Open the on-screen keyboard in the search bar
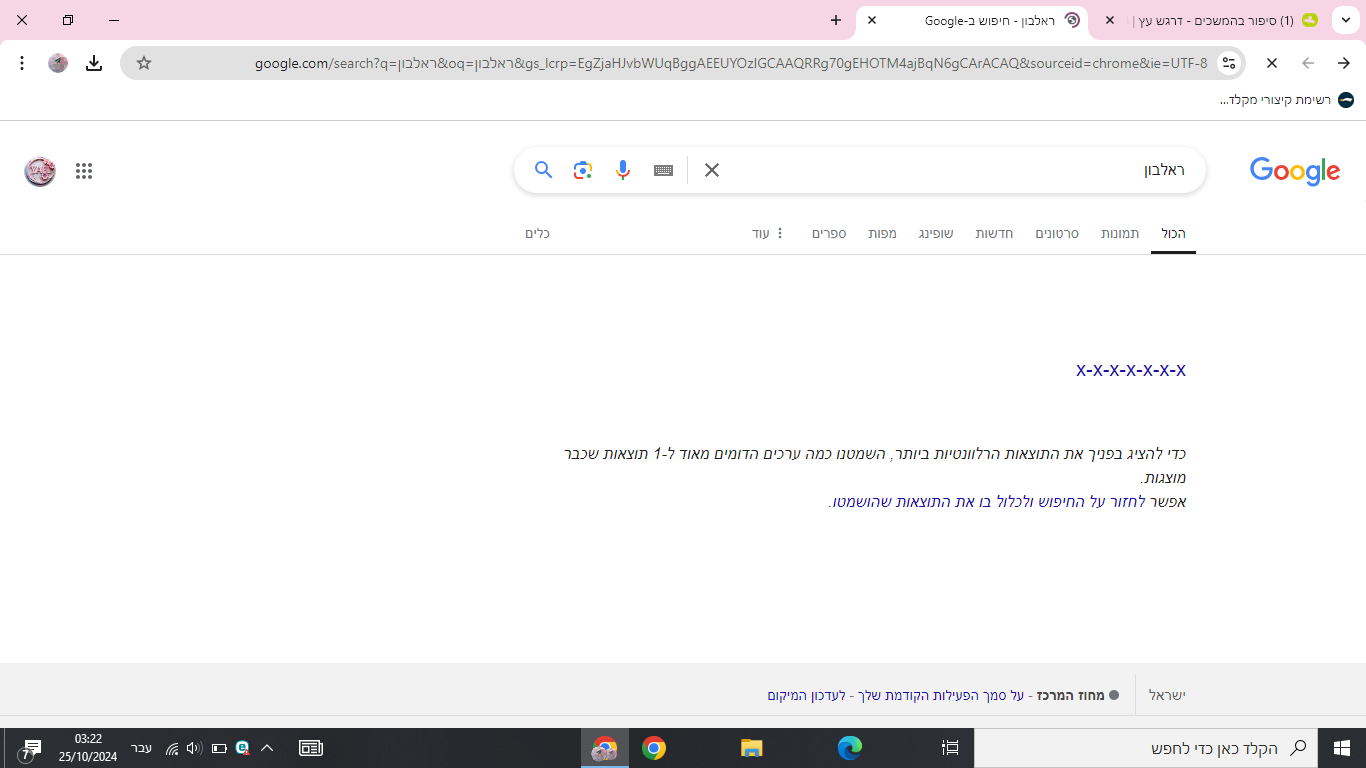The height and width of the screenshot is (768, 1366). coord(663,170)
